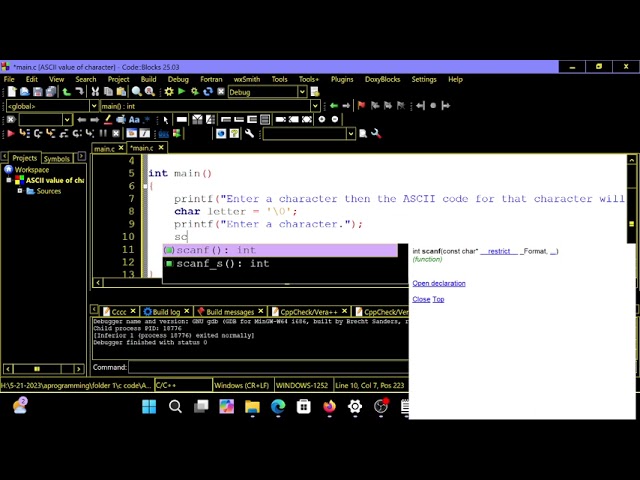Open taskbar Search

tap(175, 406)
